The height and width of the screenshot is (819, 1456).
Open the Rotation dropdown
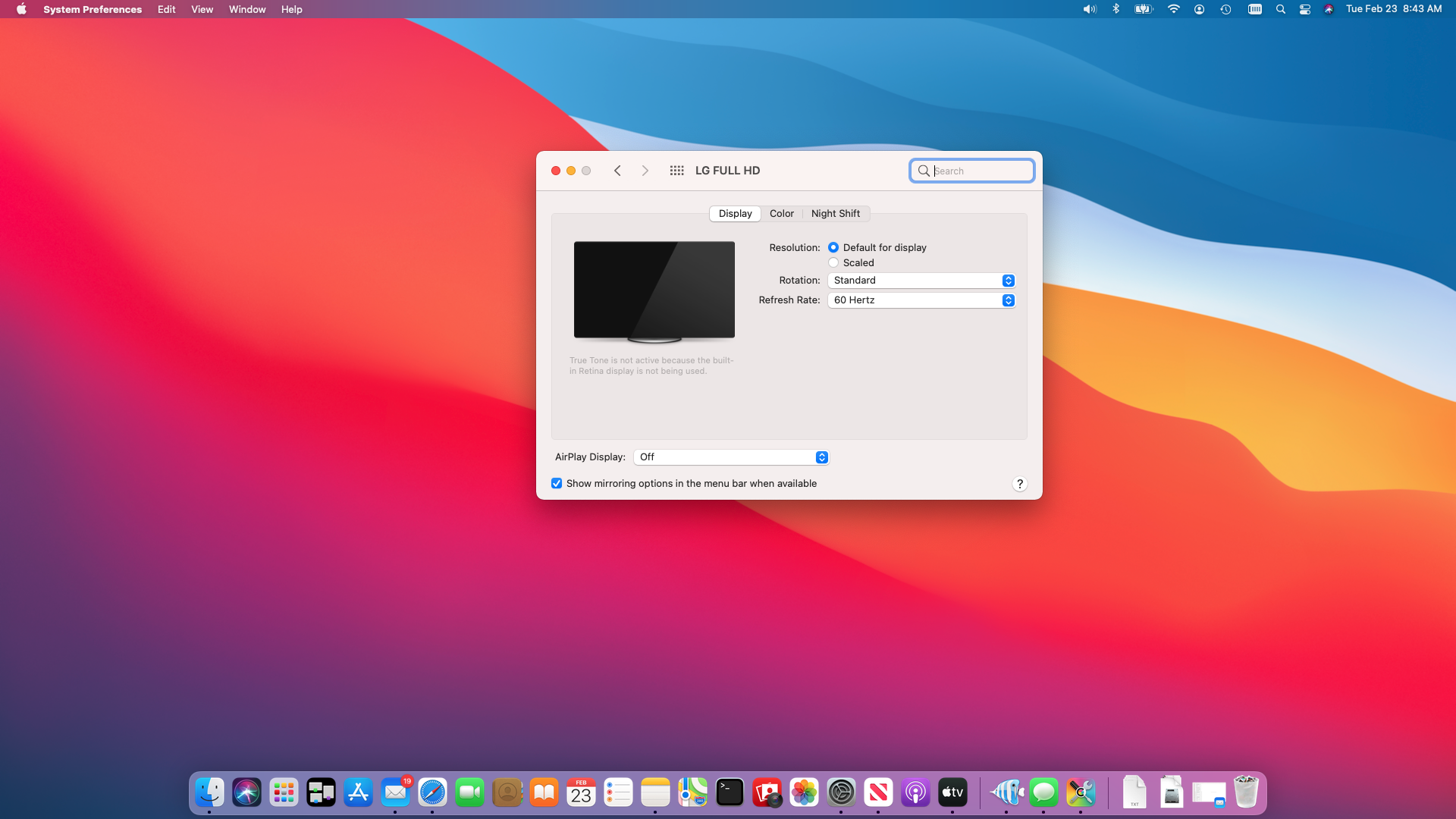coord(921,281)
